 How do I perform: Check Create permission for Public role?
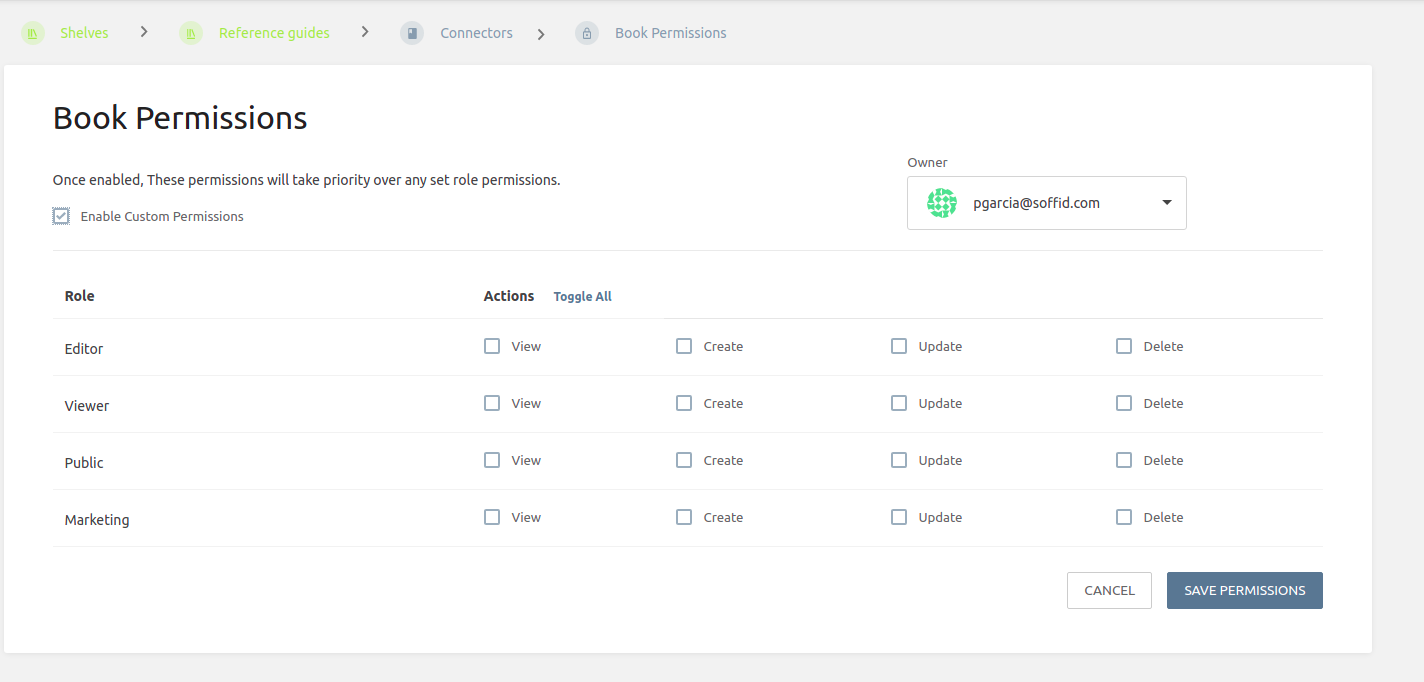pyautogui.click(x=684, y=460)
